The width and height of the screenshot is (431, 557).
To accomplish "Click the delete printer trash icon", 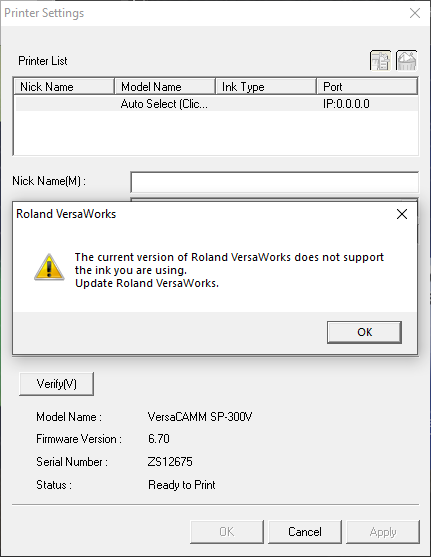I will click(x=407, y=60).
